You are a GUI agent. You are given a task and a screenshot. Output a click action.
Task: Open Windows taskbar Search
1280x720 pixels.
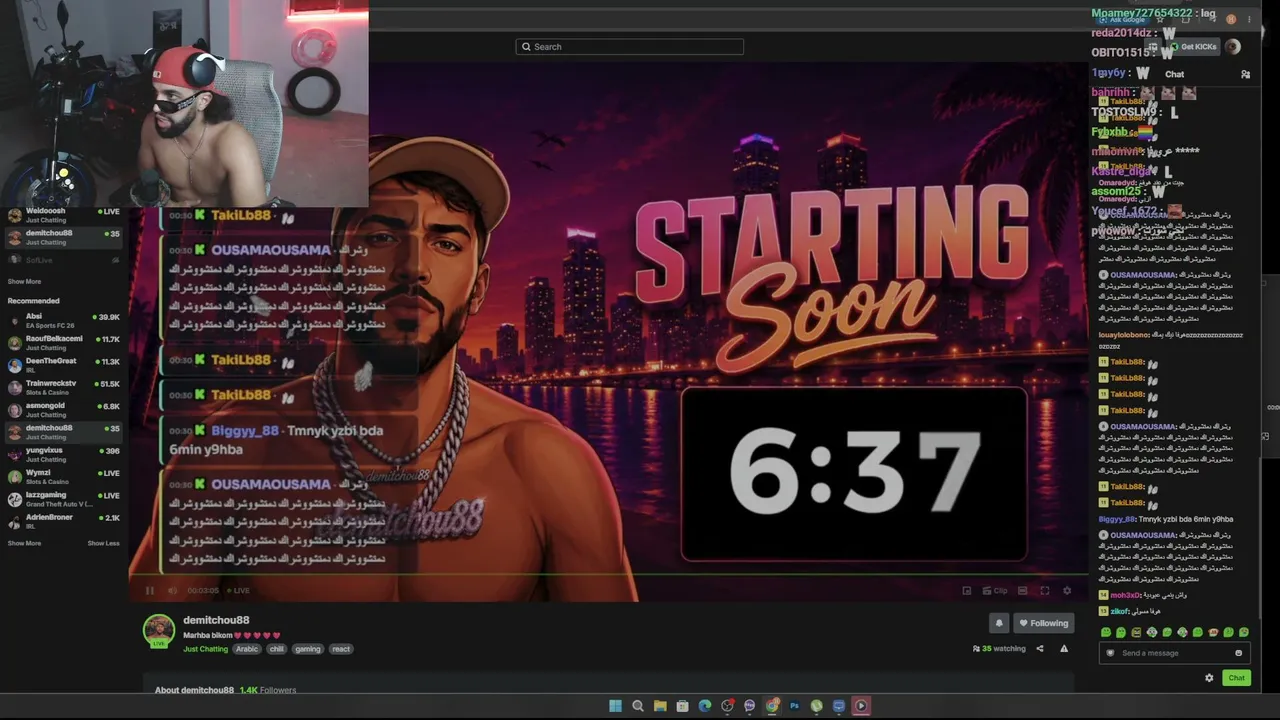(638, 706)
